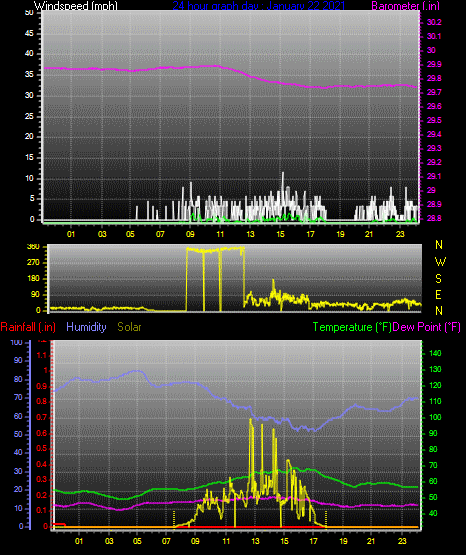The width and height of the screenshot is (466, 555).
Task: Select hour 05 below the humidity graph
Action: click(137, 541)
